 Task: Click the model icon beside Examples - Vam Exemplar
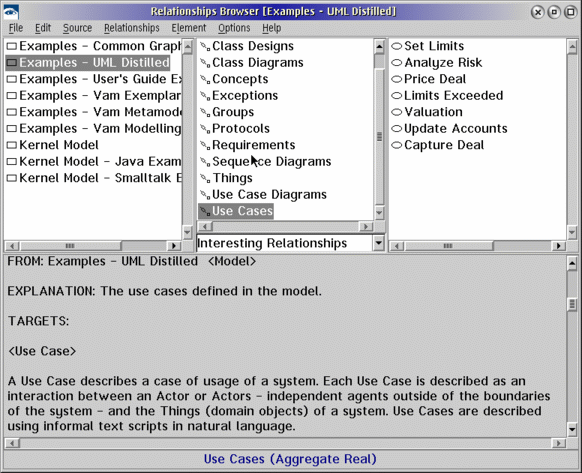click(x=12, y=95)
